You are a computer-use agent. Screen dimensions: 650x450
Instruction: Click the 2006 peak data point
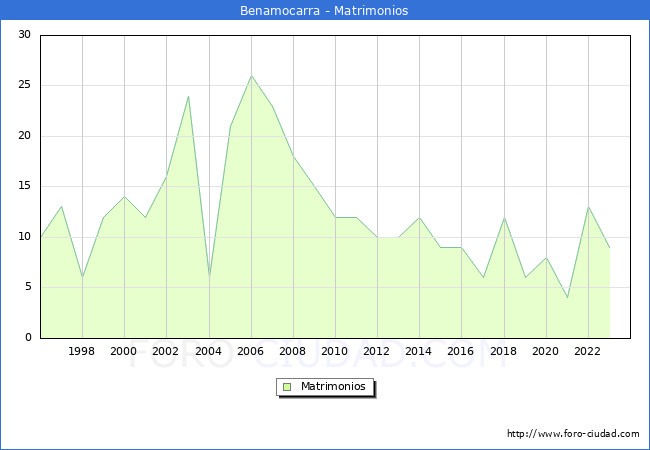[x=251, y=76]
